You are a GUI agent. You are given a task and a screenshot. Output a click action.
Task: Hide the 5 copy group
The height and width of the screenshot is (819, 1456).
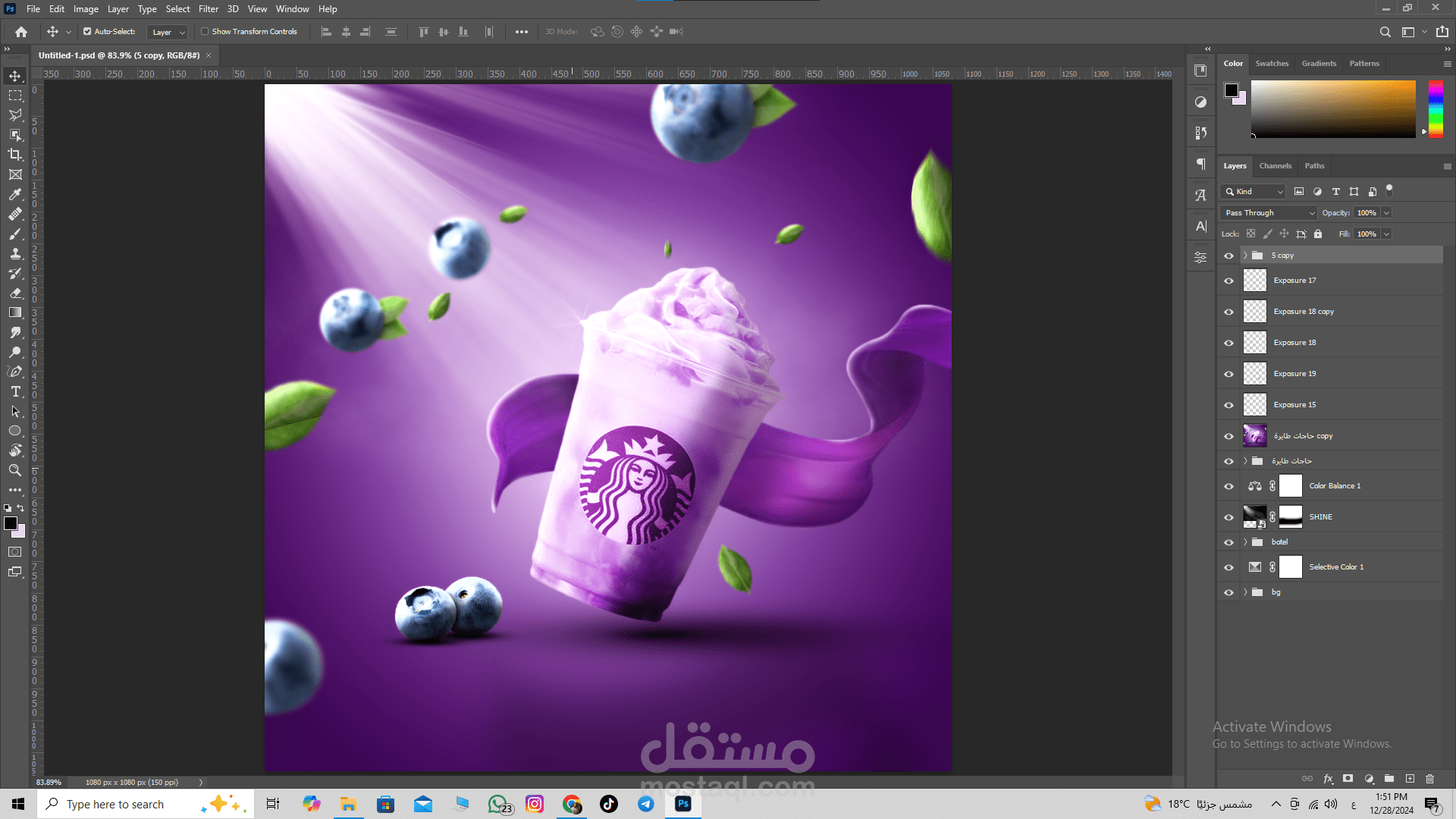(1228, 256)
